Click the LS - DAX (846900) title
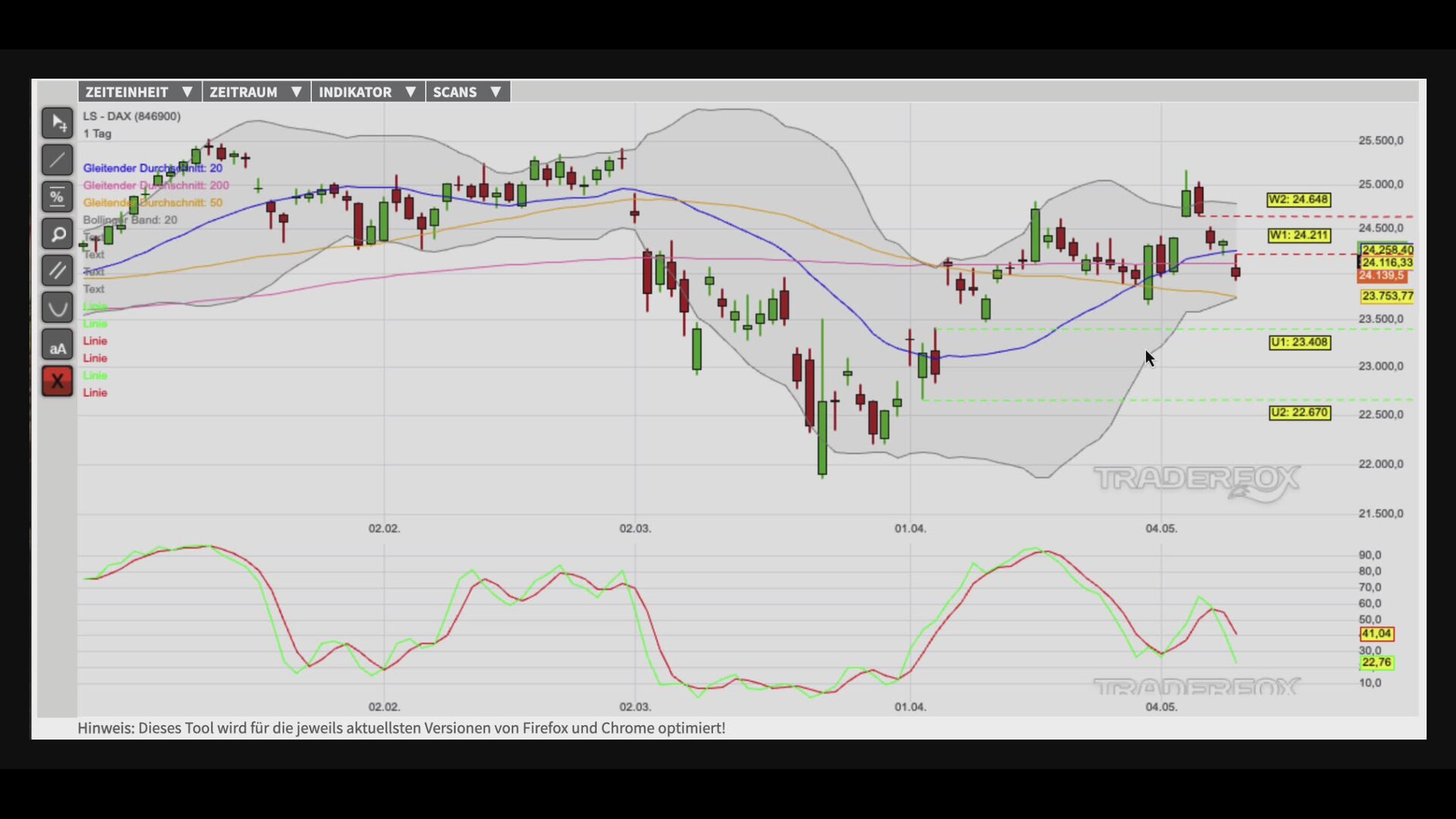This screenshot has width=1456, height=819. (131, 116)
